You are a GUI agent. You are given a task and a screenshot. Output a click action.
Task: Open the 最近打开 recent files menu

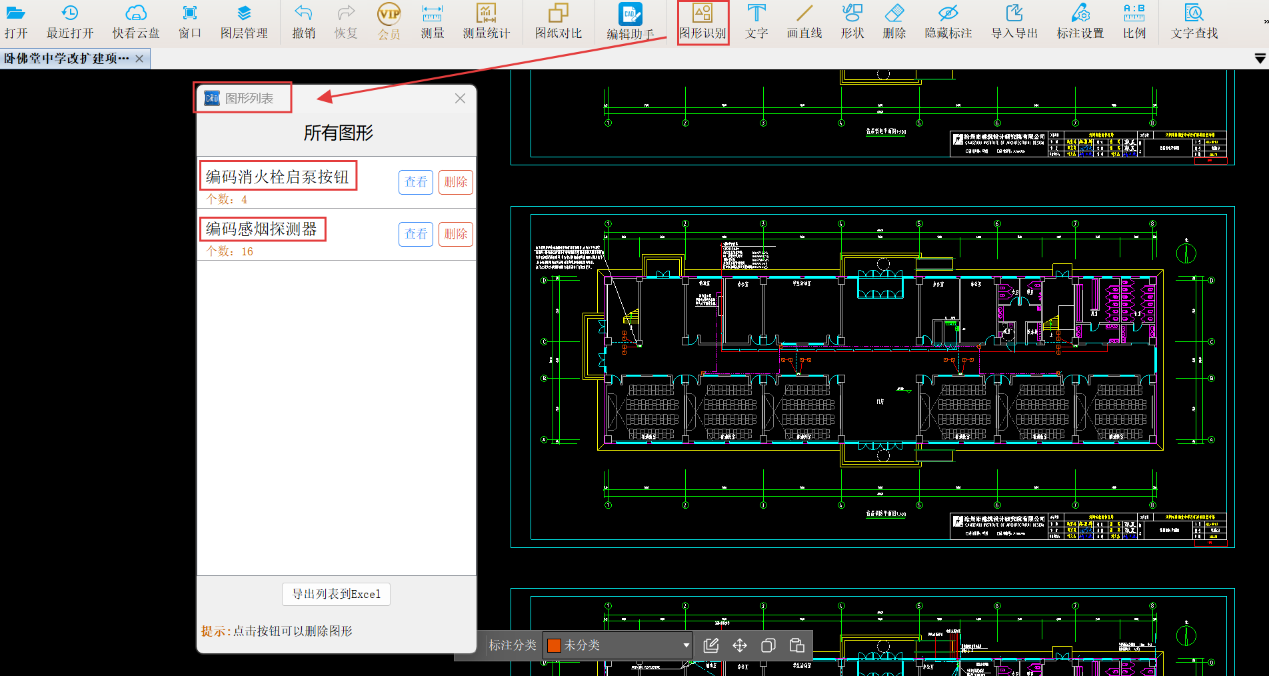point(70,21)
